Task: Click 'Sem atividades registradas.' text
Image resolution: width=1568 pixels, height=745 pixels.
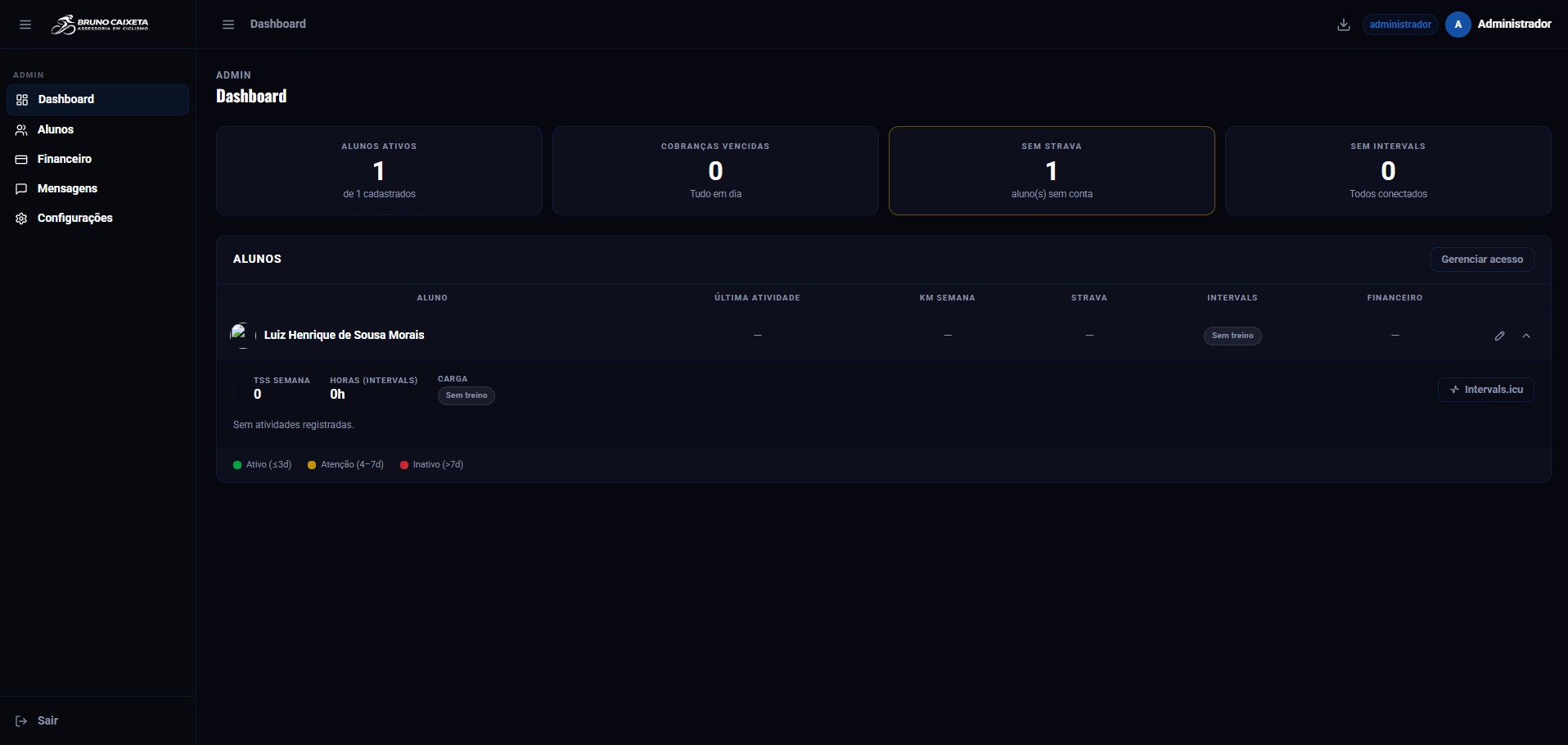Action: click(x=294, y=425)
